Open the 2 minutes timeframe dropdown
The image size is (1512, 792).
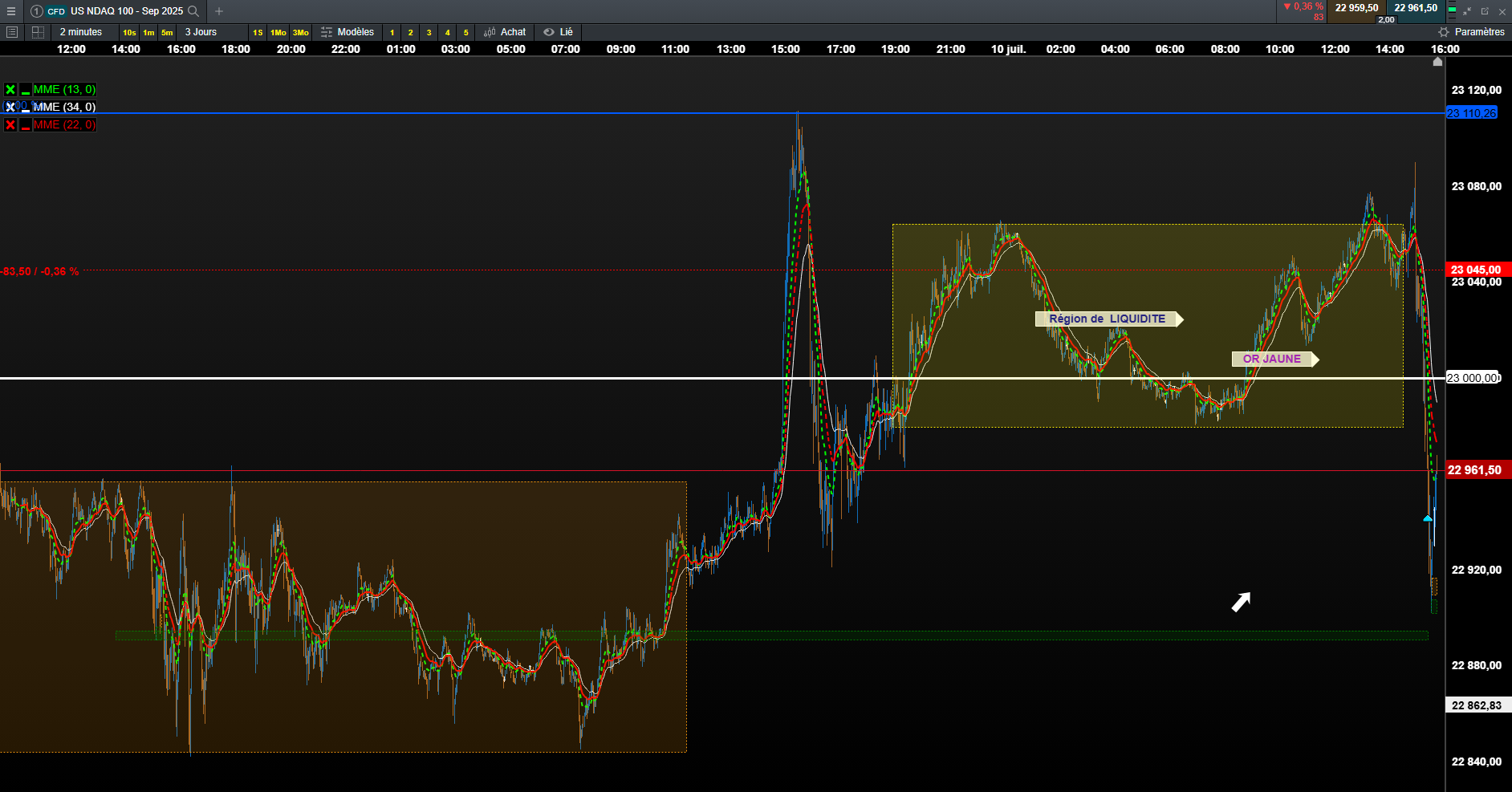(81, 32)
